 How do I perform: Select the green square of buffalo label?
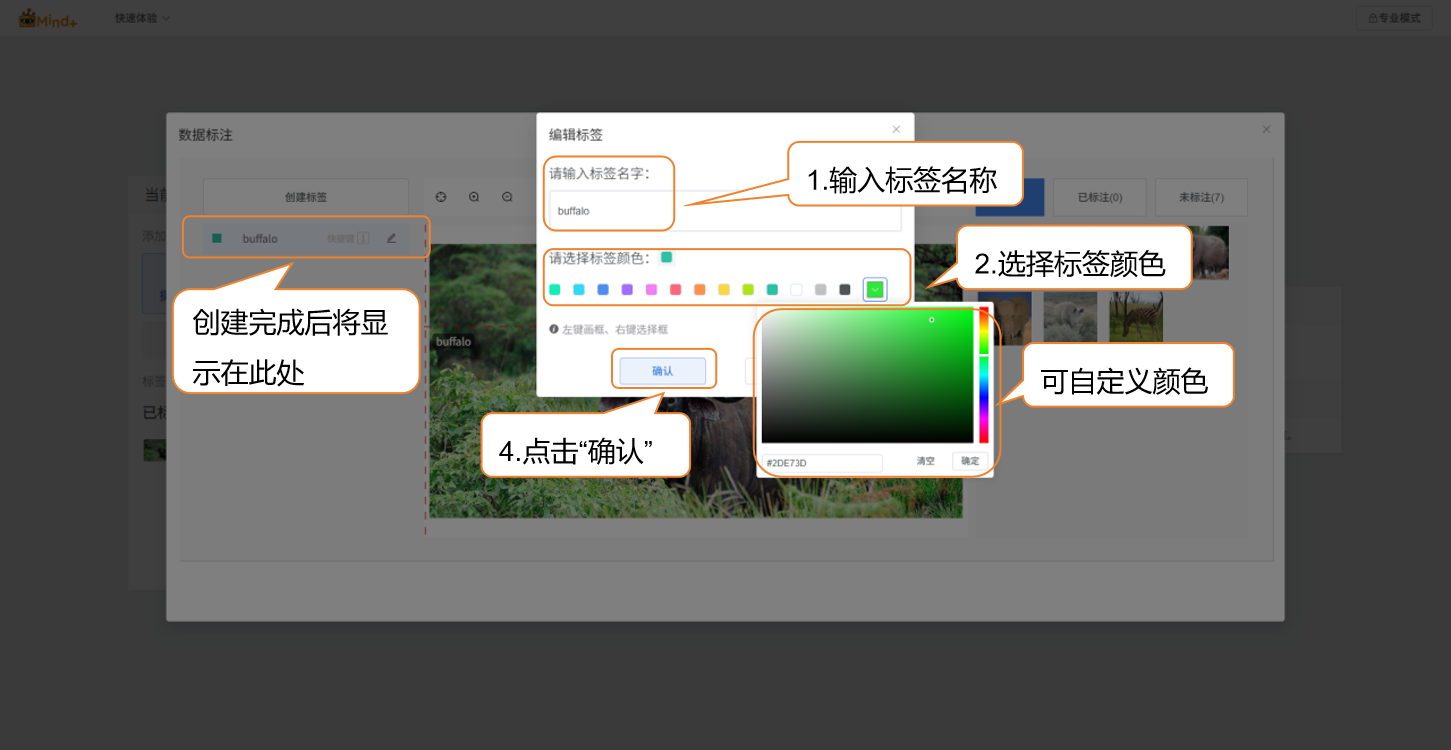[x=217, y=238]
